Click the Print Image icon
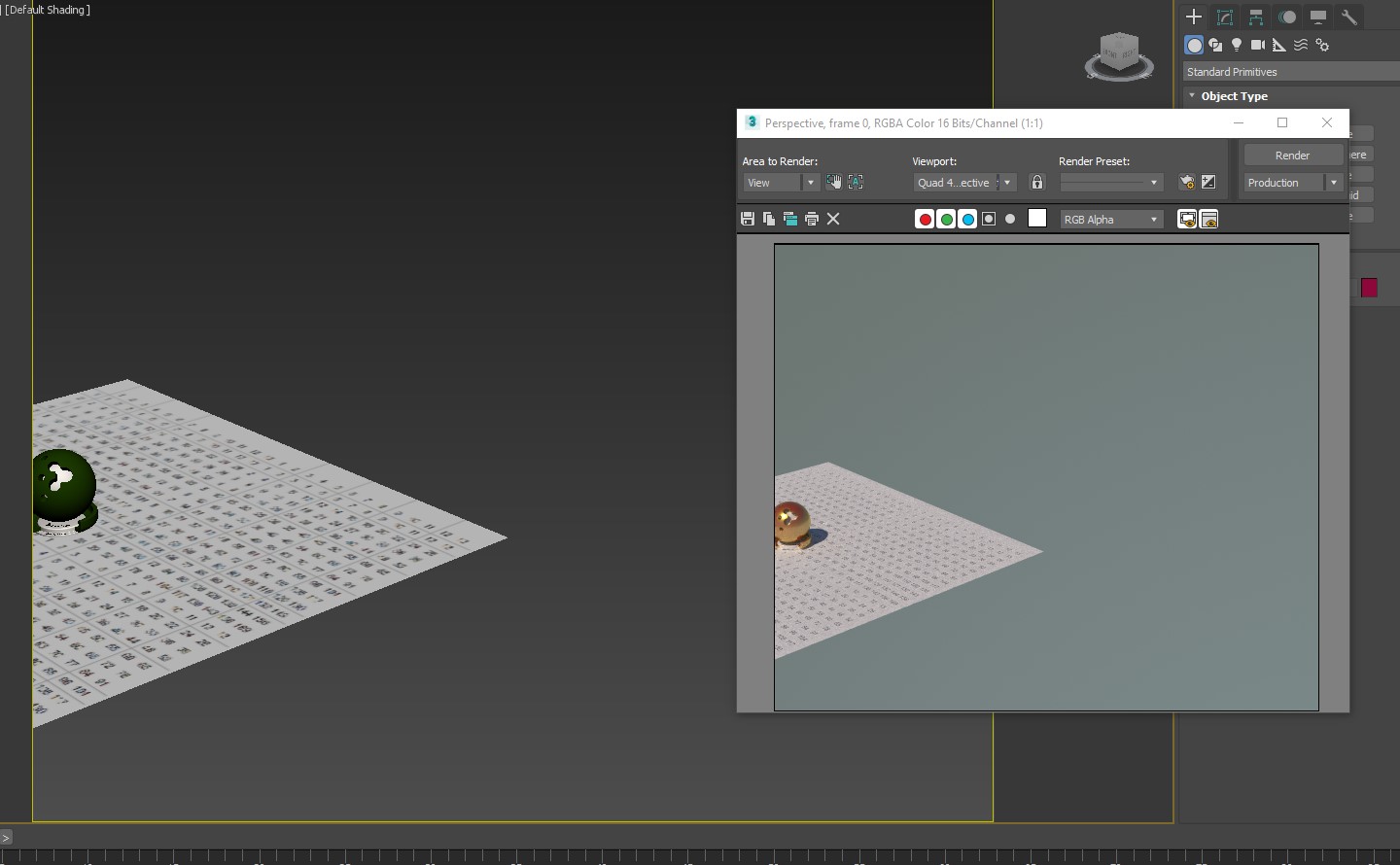Image resolution: width=1400 pixels, height=865 pixels. click(812, 220)
